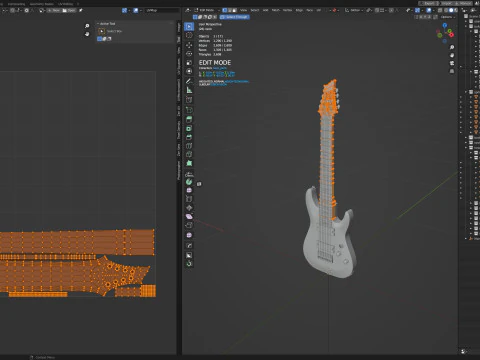
Task: Click the Export button at top right
Action: pyautogui.click(x=430, y=3)
